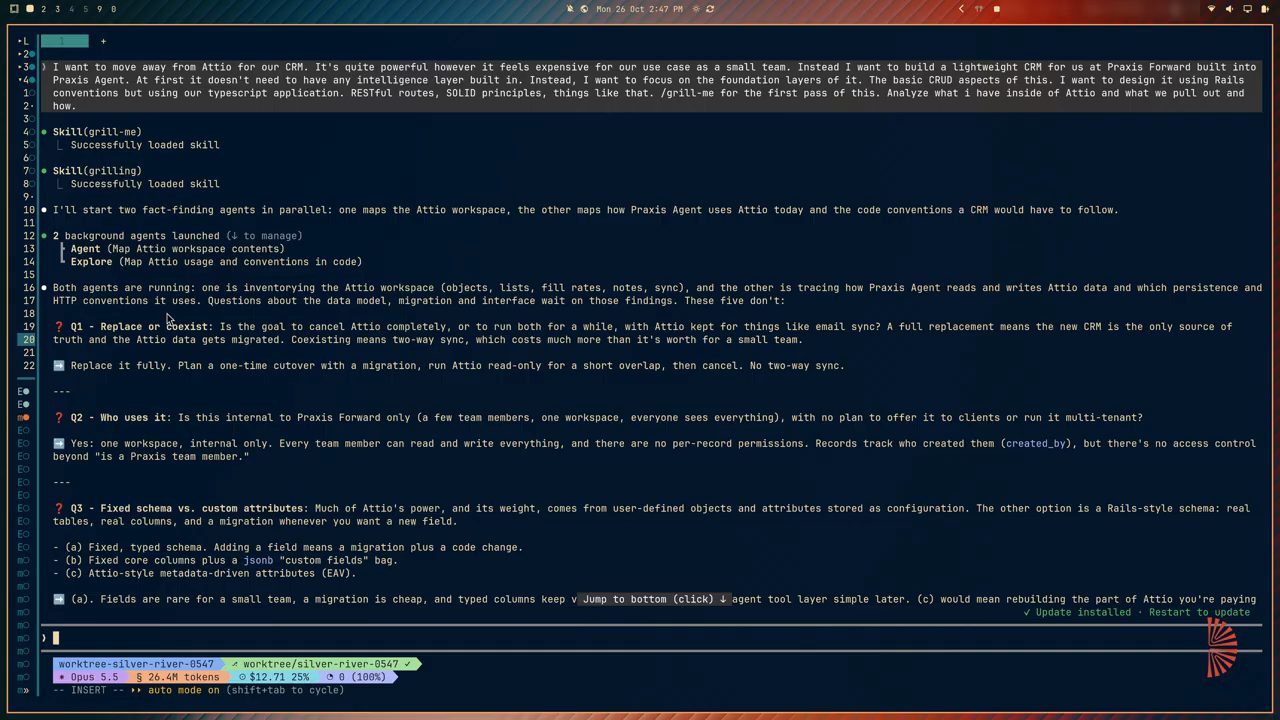Click the date and time display
1280x720 pixels.
pyautogui.click(x=639, y=9)
